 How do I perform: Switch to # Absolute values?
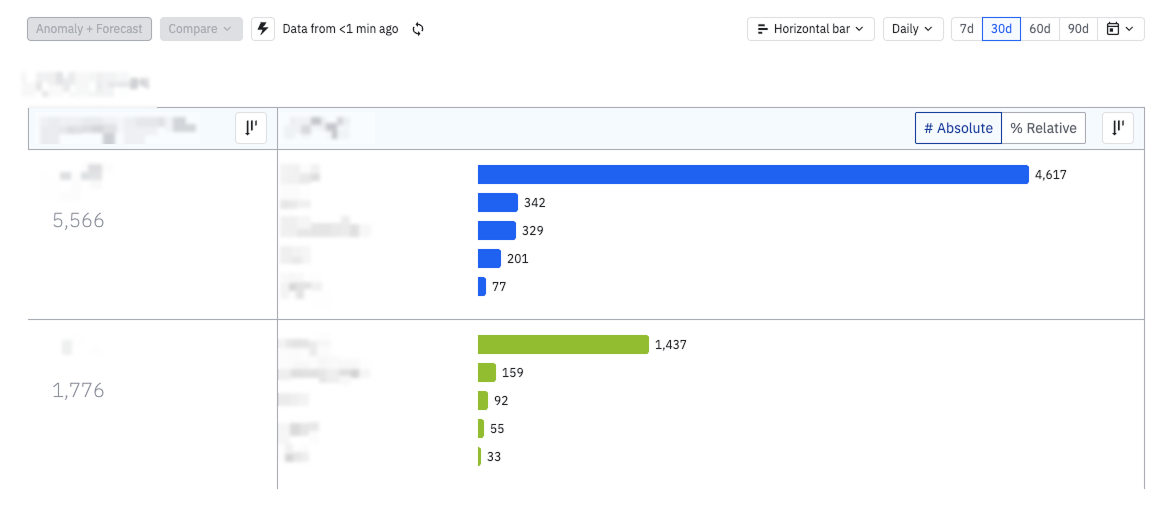tap(958, 128)
